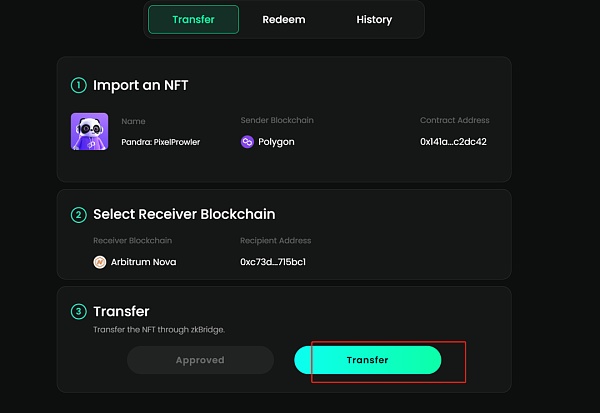
Task: Click the step 3 number icon
Action: pos(79,312)
